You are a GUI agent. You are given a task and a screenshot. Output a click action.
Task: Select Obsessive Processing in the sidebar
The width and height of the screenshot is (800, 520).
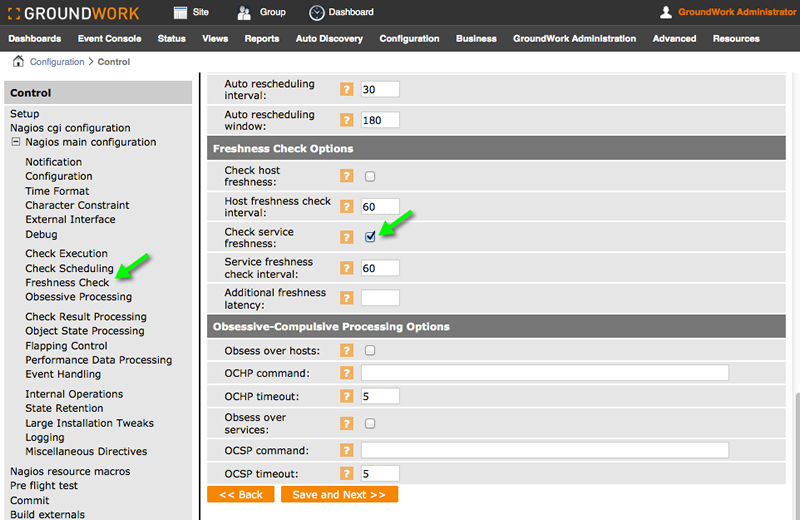pyautogui.click(x=79, y=297)
